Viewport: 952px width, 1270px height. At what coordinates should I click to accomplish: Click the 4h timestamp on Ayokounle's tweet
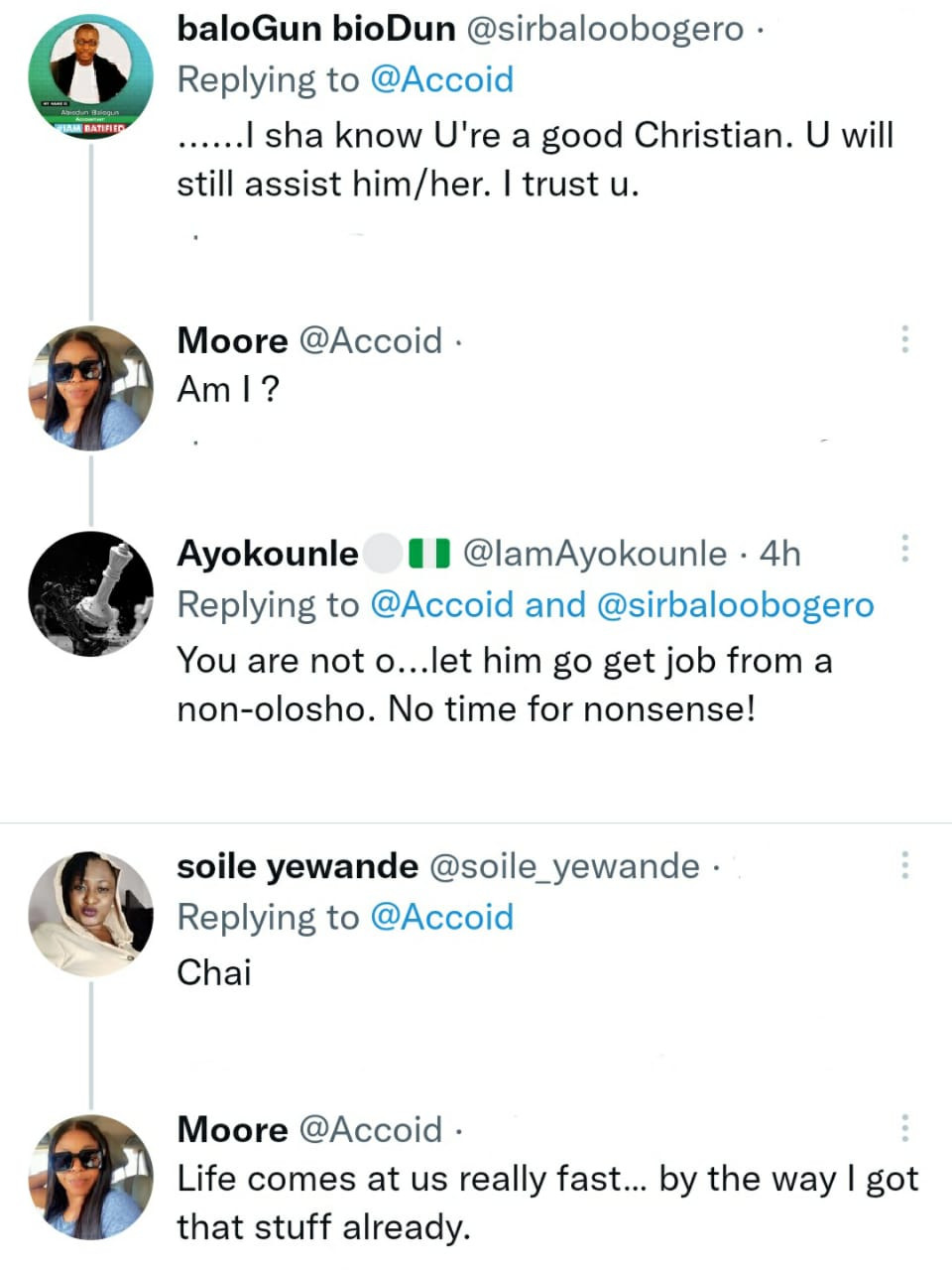(x=779, y=553)
